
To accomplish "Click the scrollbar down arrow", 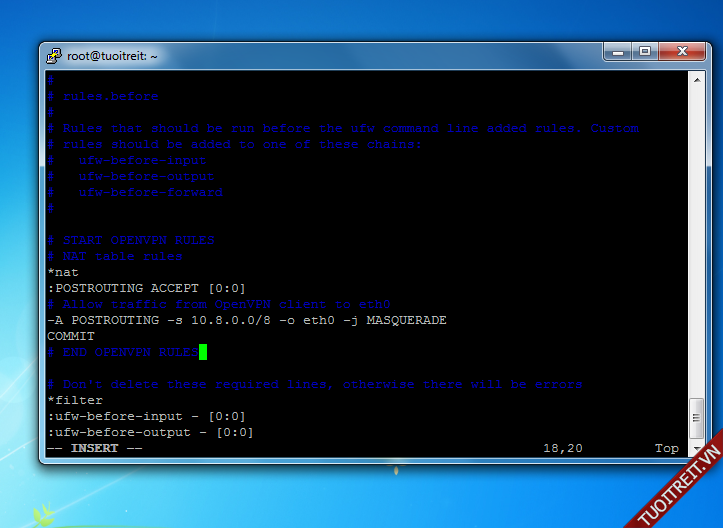I will [696, 449].
